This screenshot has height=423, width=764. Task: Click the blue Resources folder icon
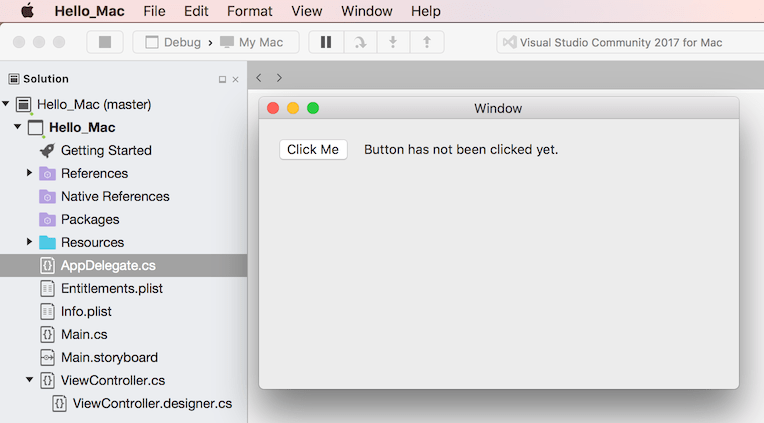pos(47,242)
